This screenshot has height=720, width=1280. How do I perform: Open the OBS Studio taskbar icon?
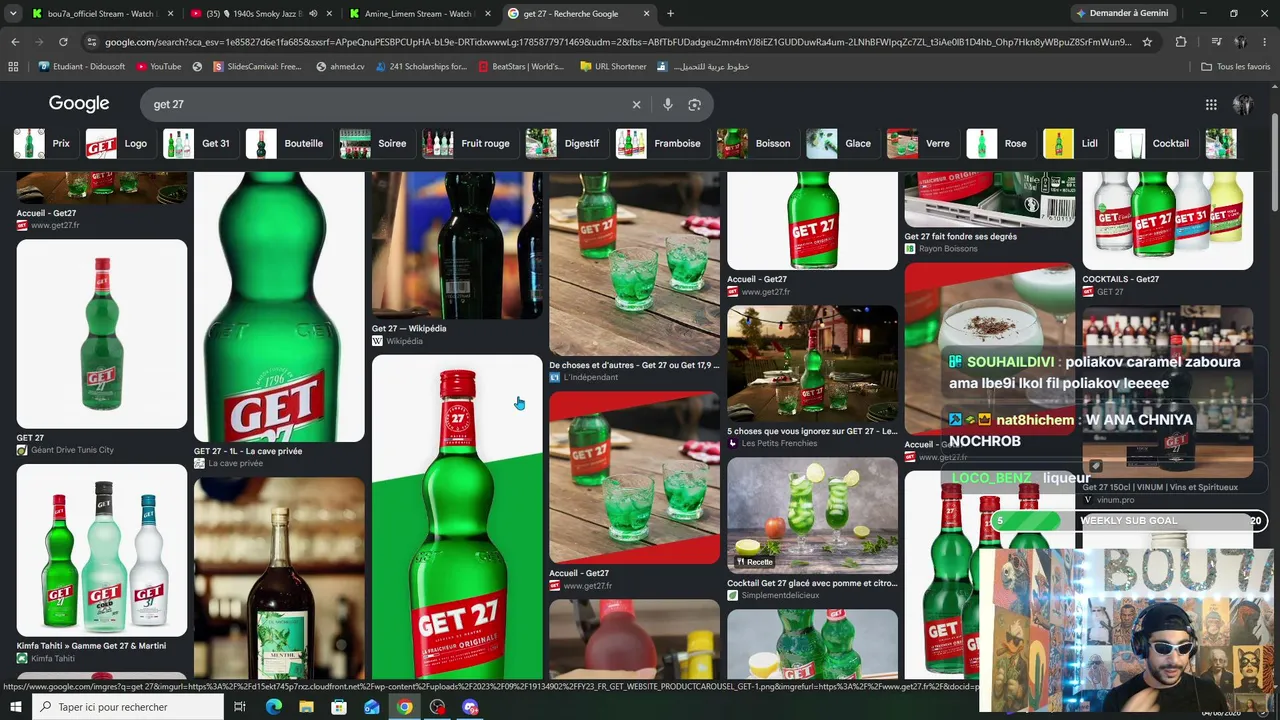pyautogui.click(x=437, y=707)
